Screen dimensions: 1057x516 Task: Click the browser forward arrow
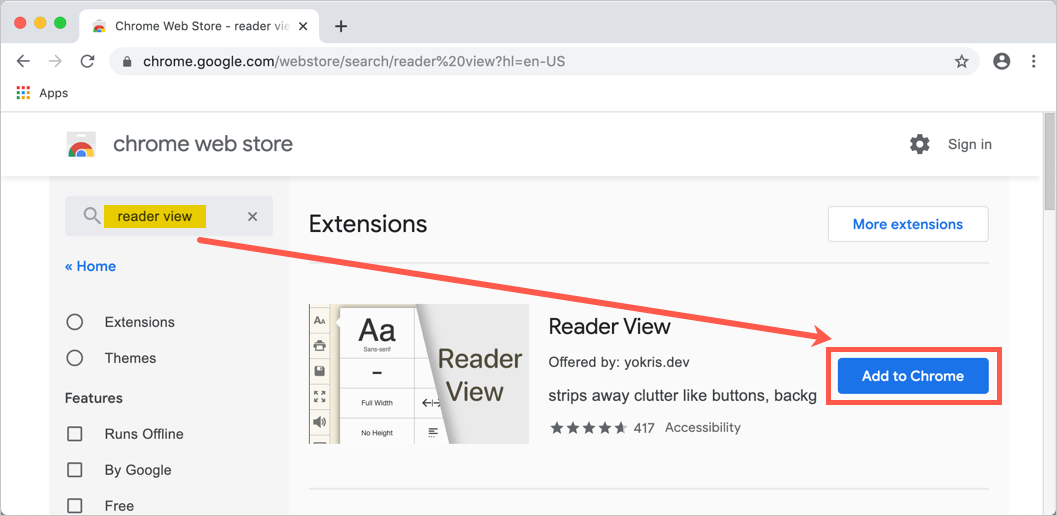[x=55, y=61]
